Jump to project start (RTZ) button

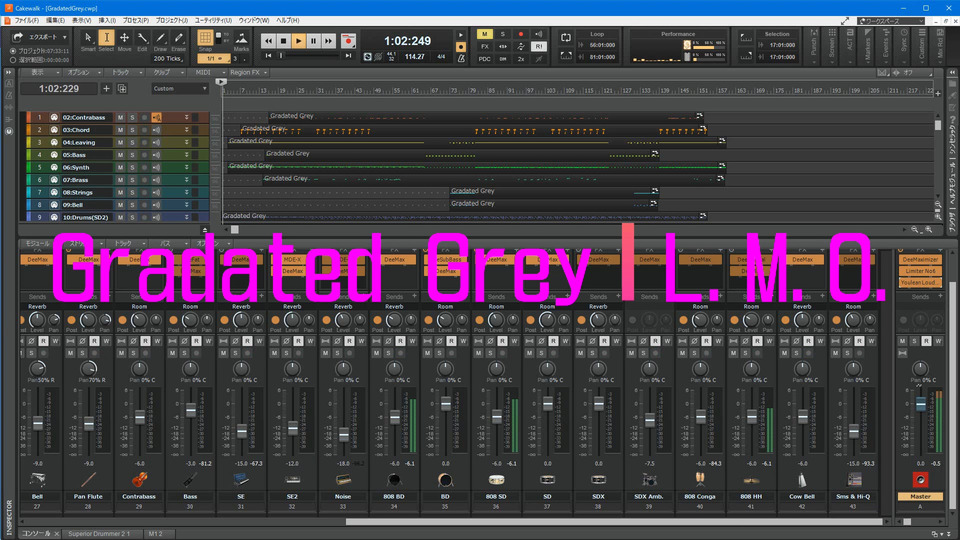(x=268, y=56)
